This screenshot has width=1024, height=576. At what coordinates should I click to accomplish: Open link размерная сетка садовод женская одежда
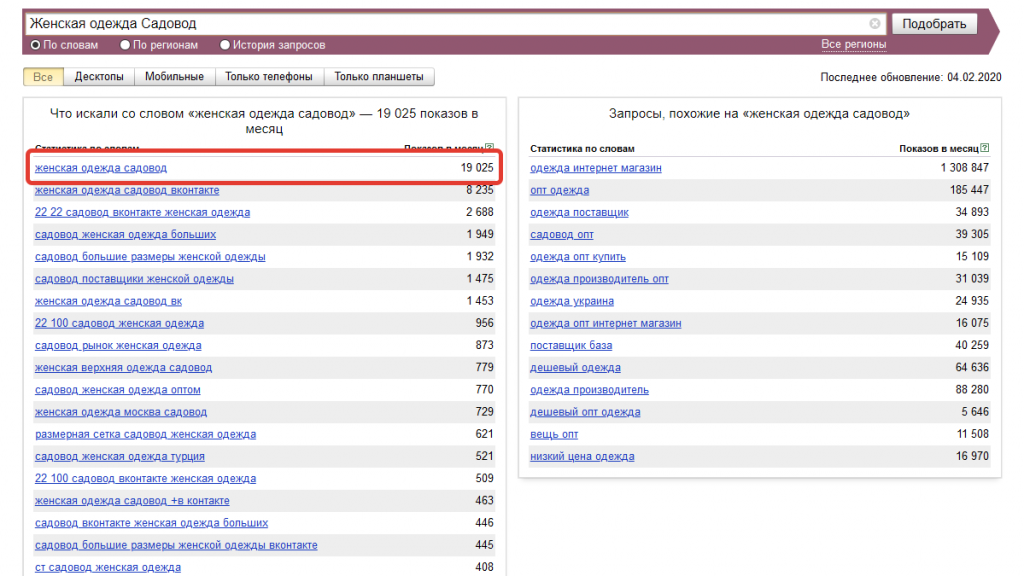coord(145,434)
